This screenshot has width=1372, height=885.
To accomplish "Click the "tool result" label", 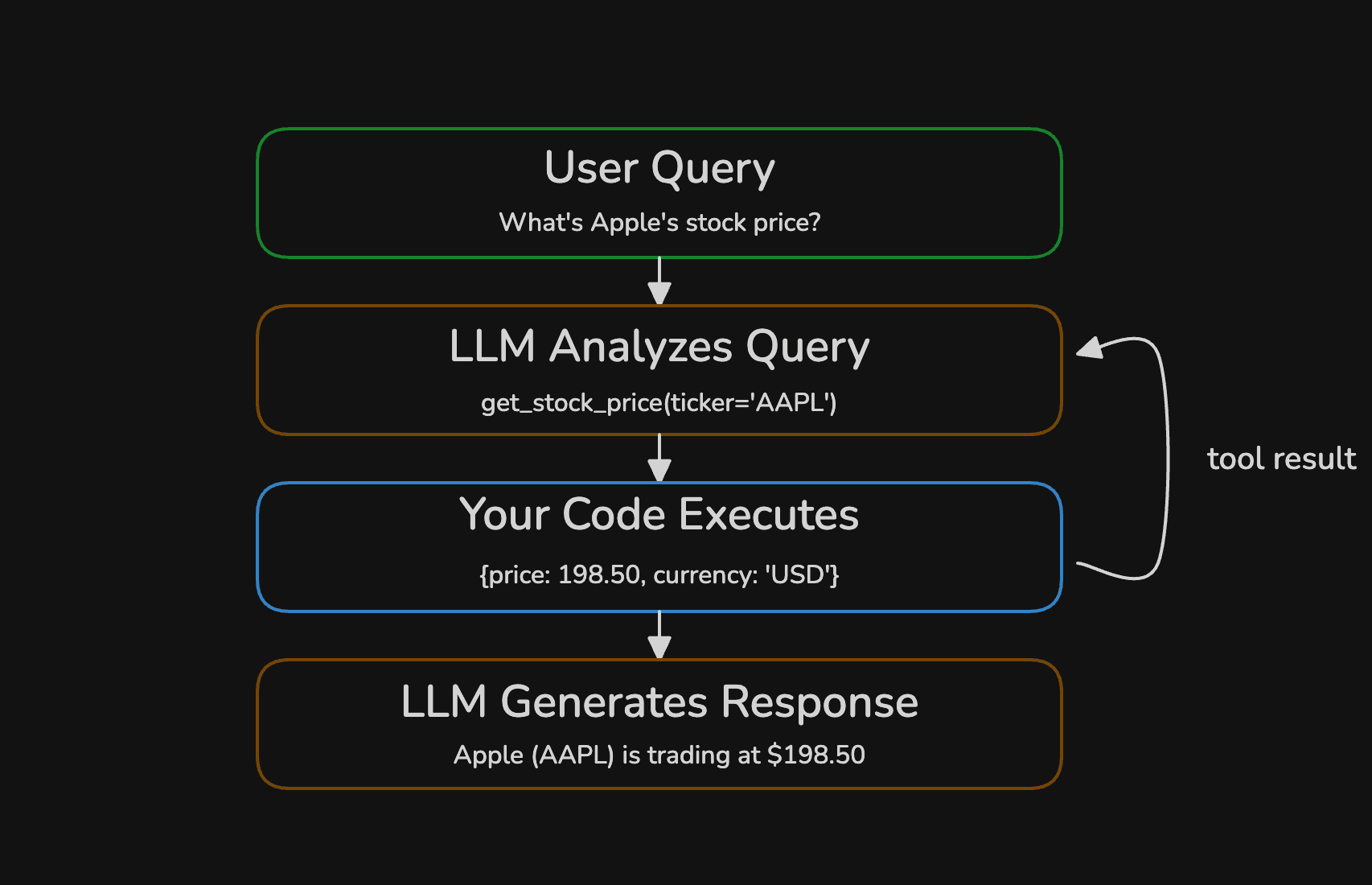I will (x=1281, y=459).
